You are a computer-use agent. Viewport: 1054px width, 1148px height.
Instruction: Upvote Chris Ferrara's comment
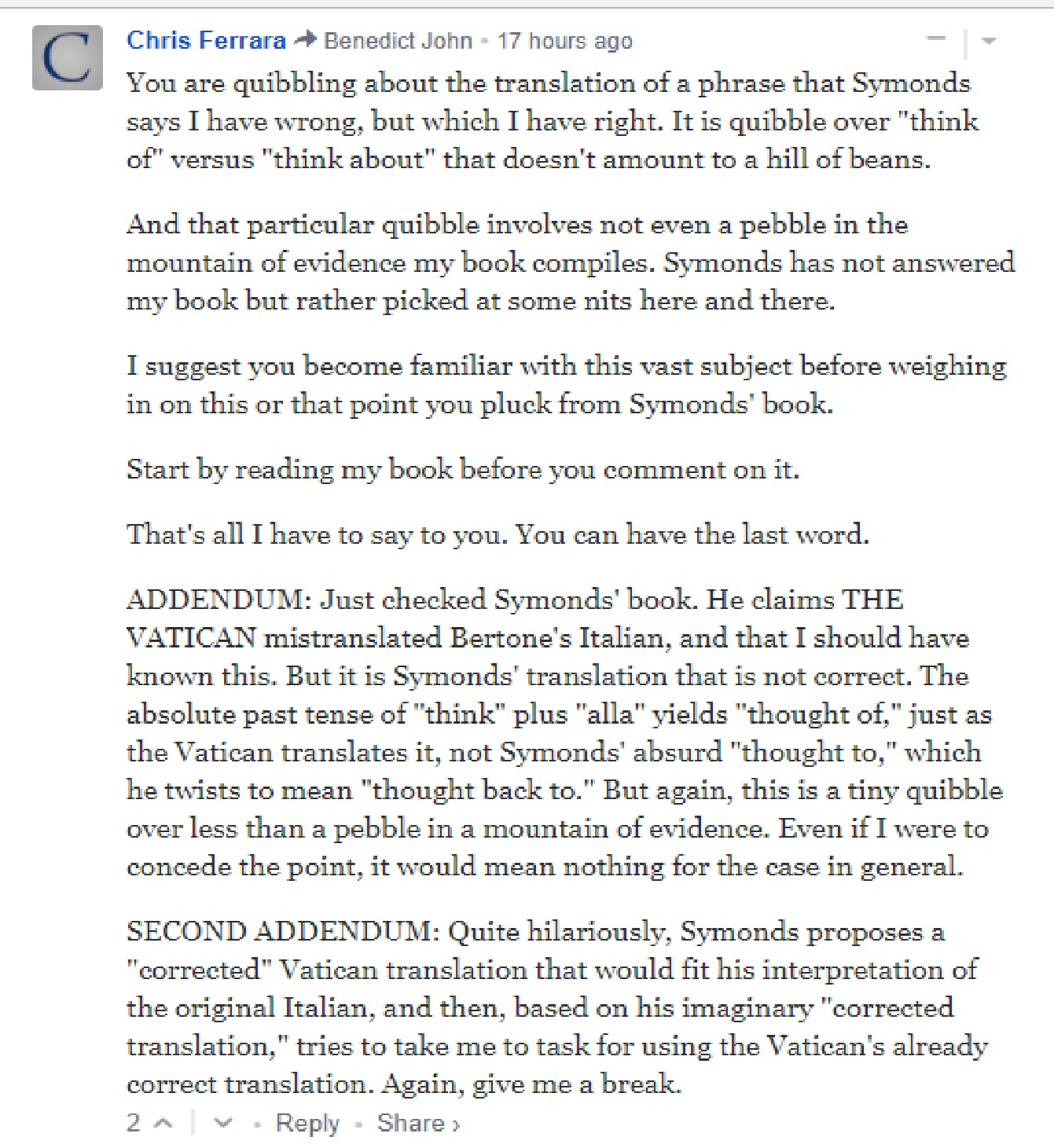point(163,1124)
